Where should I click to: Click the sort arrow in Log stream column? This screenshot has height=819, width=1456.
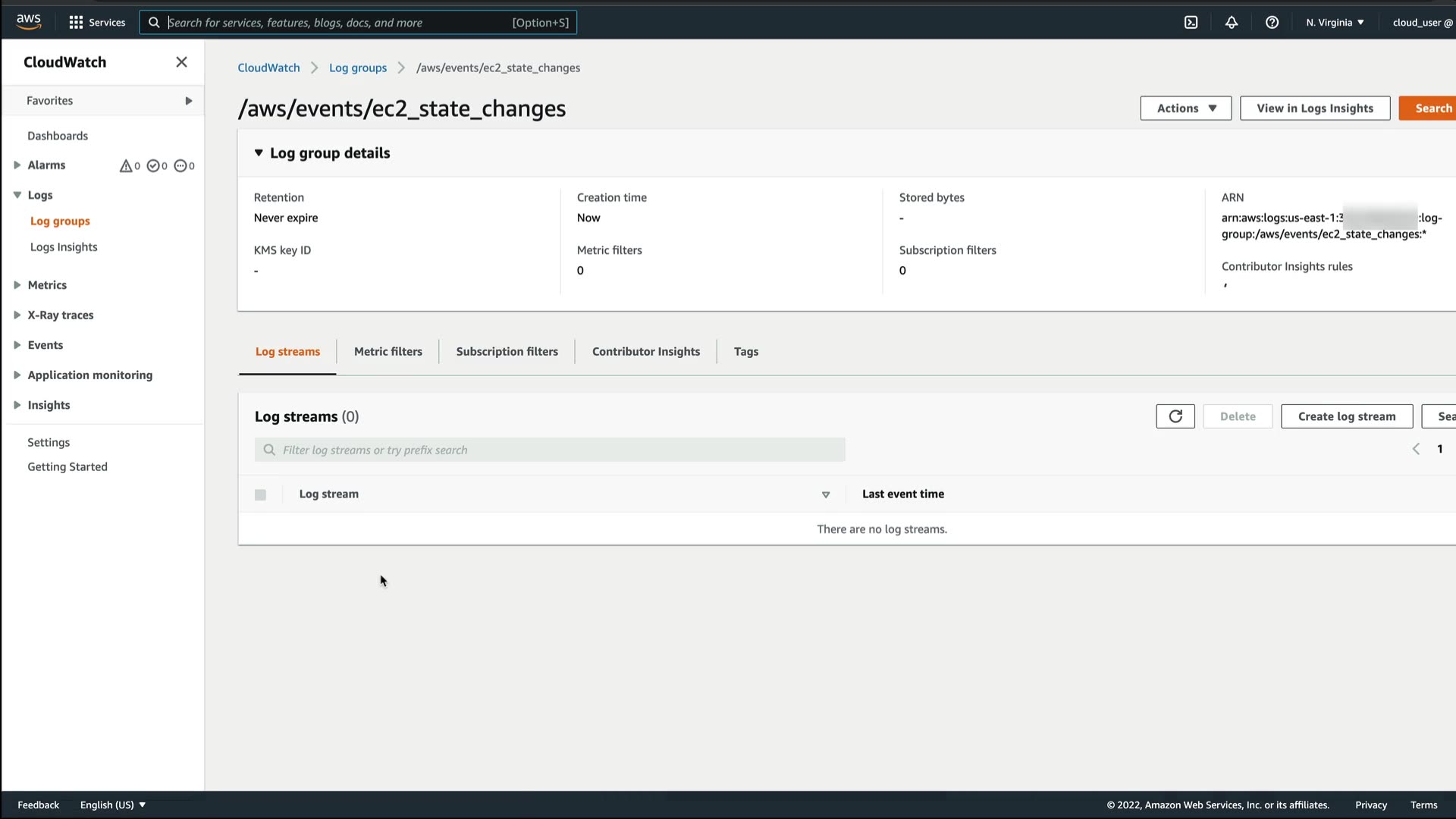826,494
